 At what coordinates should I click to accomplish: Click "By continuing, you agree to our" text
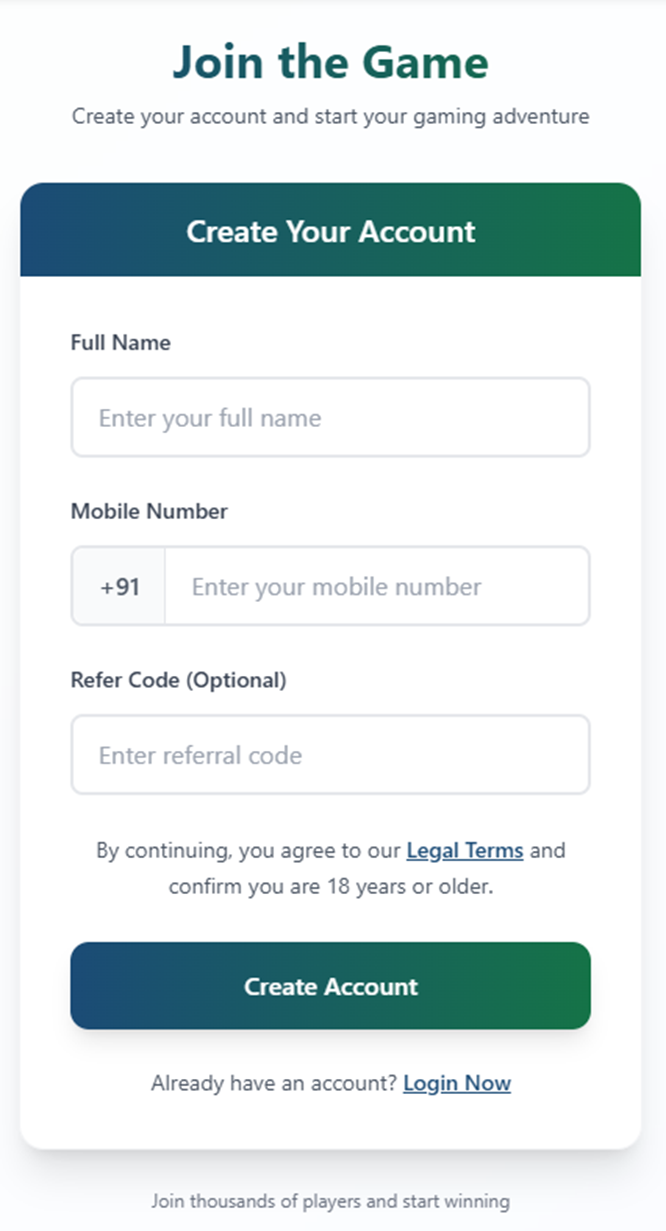pyautogui.click(x=248, y=851)
